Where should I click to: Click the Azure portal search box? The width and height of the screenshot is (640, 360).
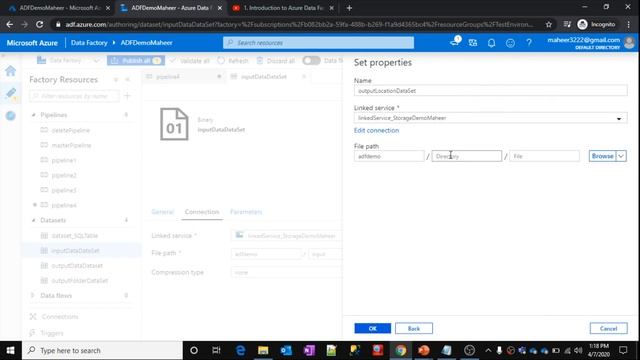click(318, 42)
